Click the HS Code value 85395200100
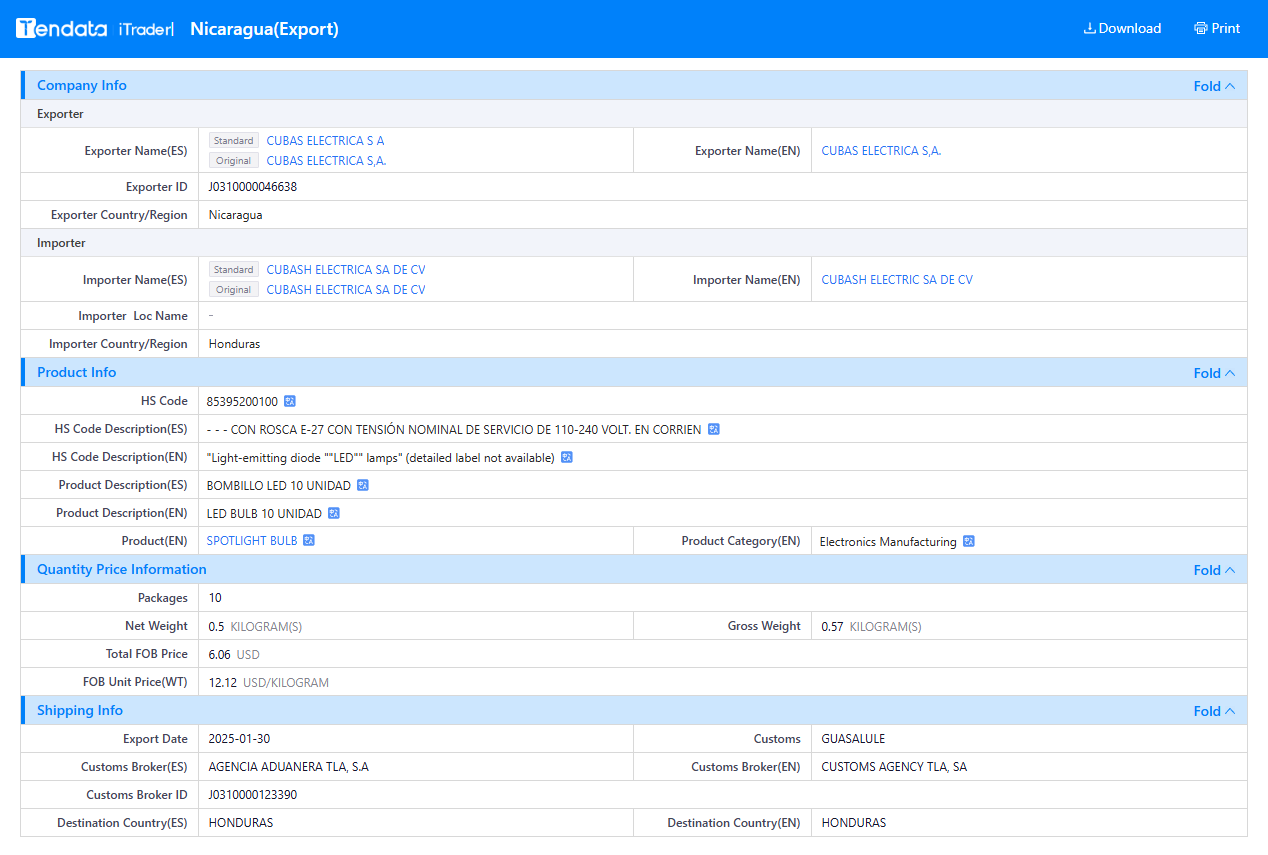This screenshot has height=855, width=1268. pyautogui.click(x=242, y=401)
